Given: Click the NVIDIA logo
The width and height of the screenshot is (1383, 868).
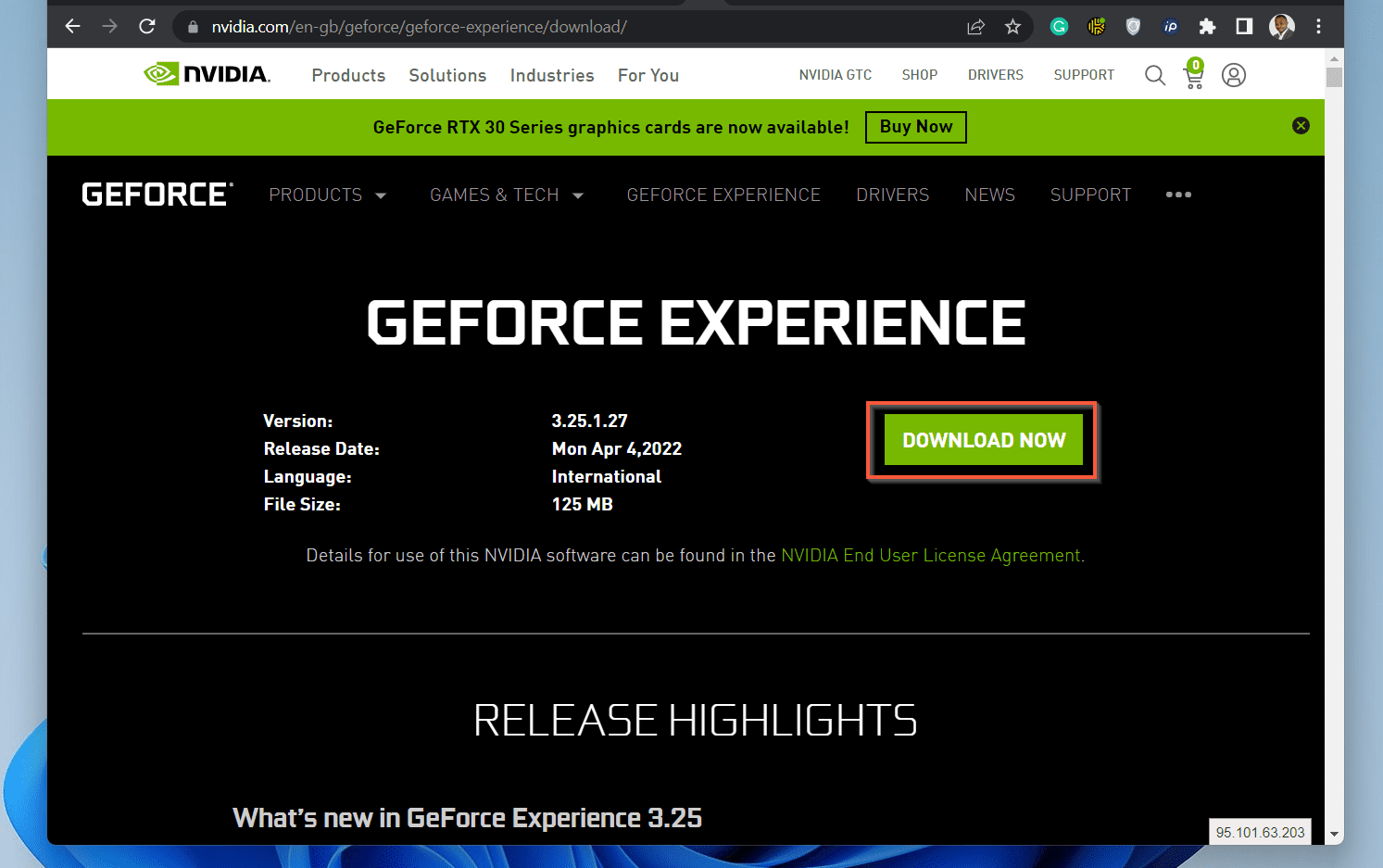Looking at the screenshot, I should click(x=206, y=73).
